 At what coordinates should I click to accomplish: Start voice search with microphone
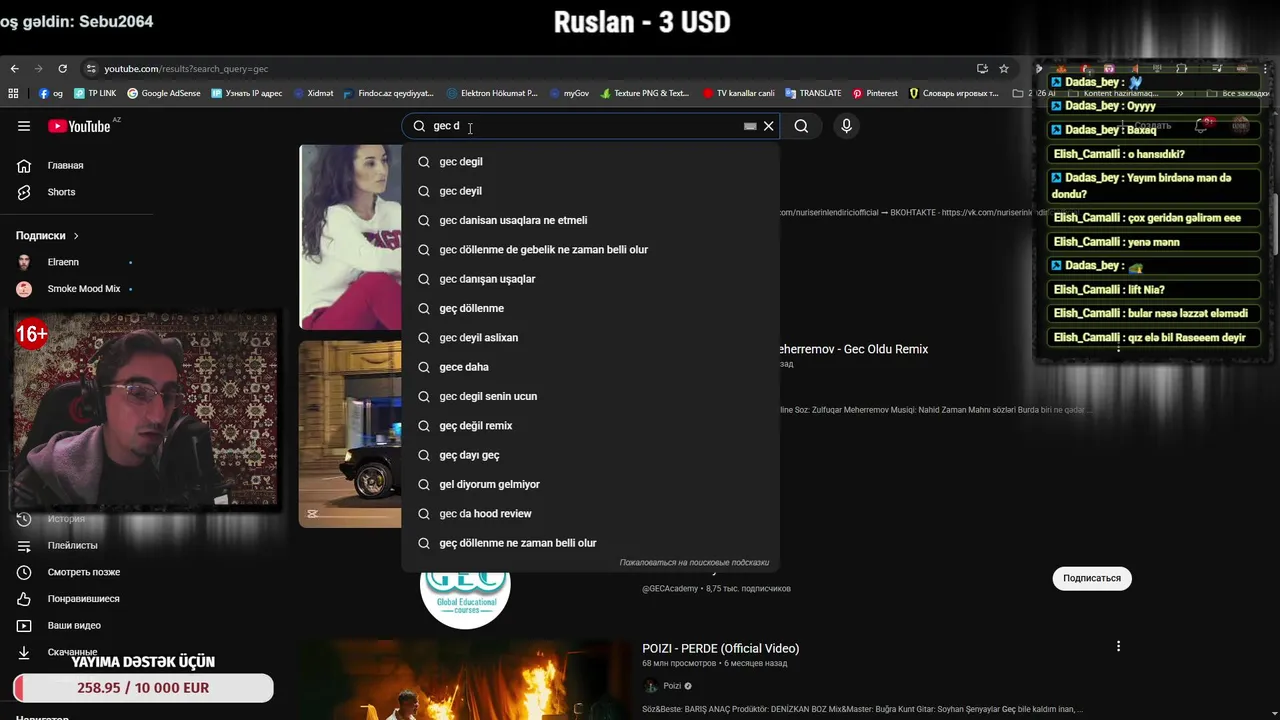(x=846, y=126)
